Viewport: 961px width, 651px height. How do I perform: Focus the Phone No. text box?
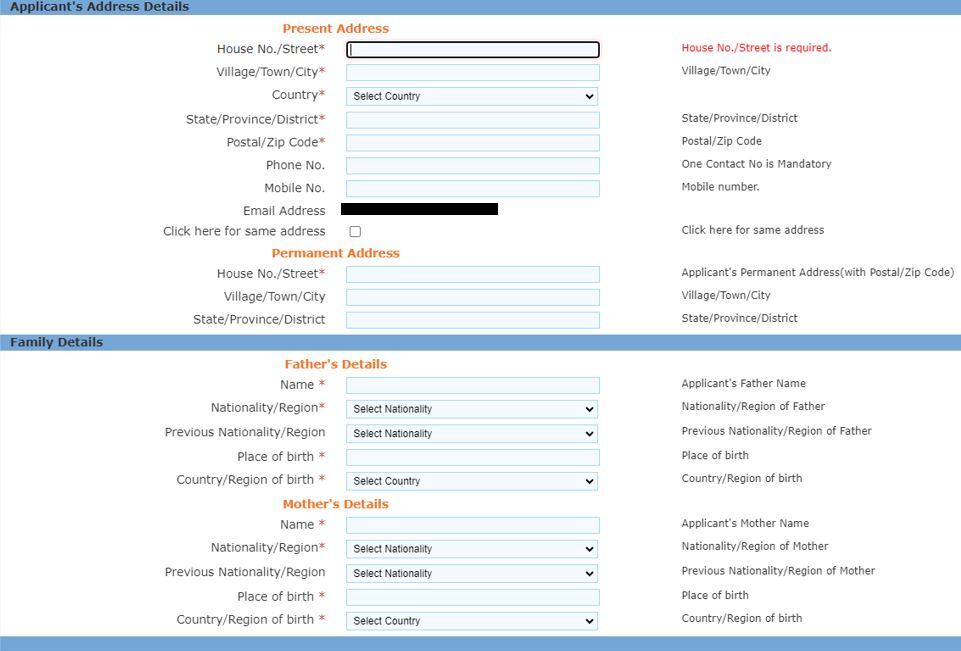[472, 166]
